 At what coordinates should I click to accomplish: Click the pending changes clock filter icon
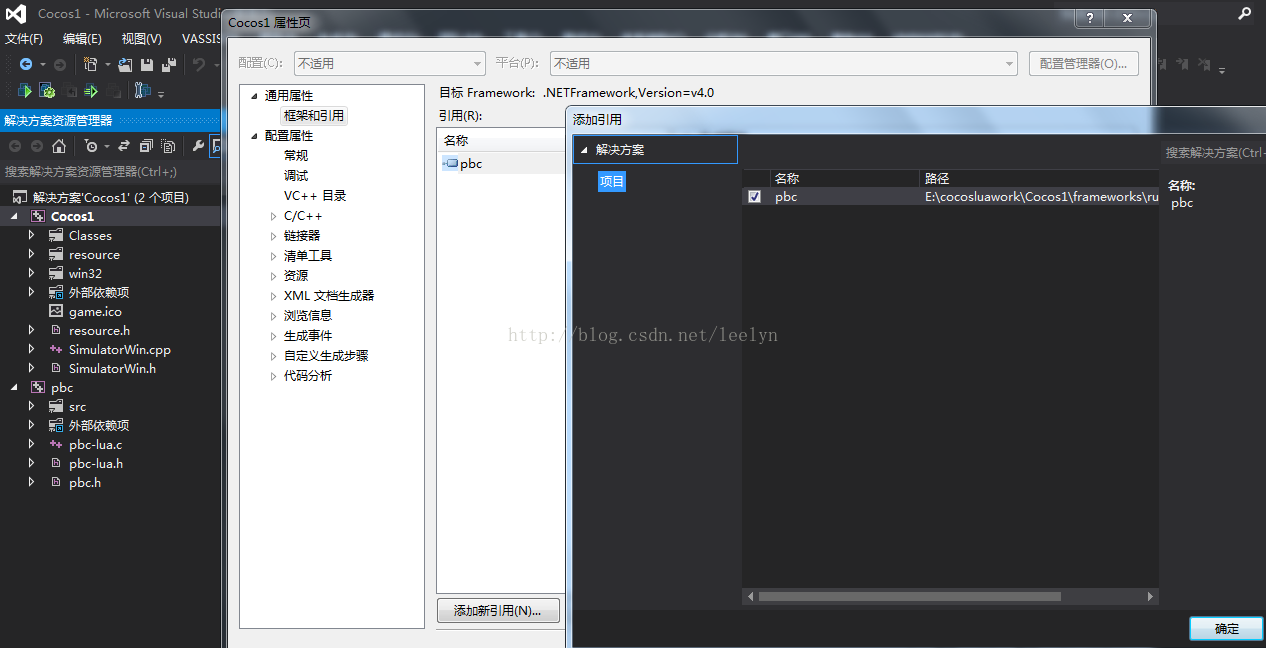(x=91, y=146)
